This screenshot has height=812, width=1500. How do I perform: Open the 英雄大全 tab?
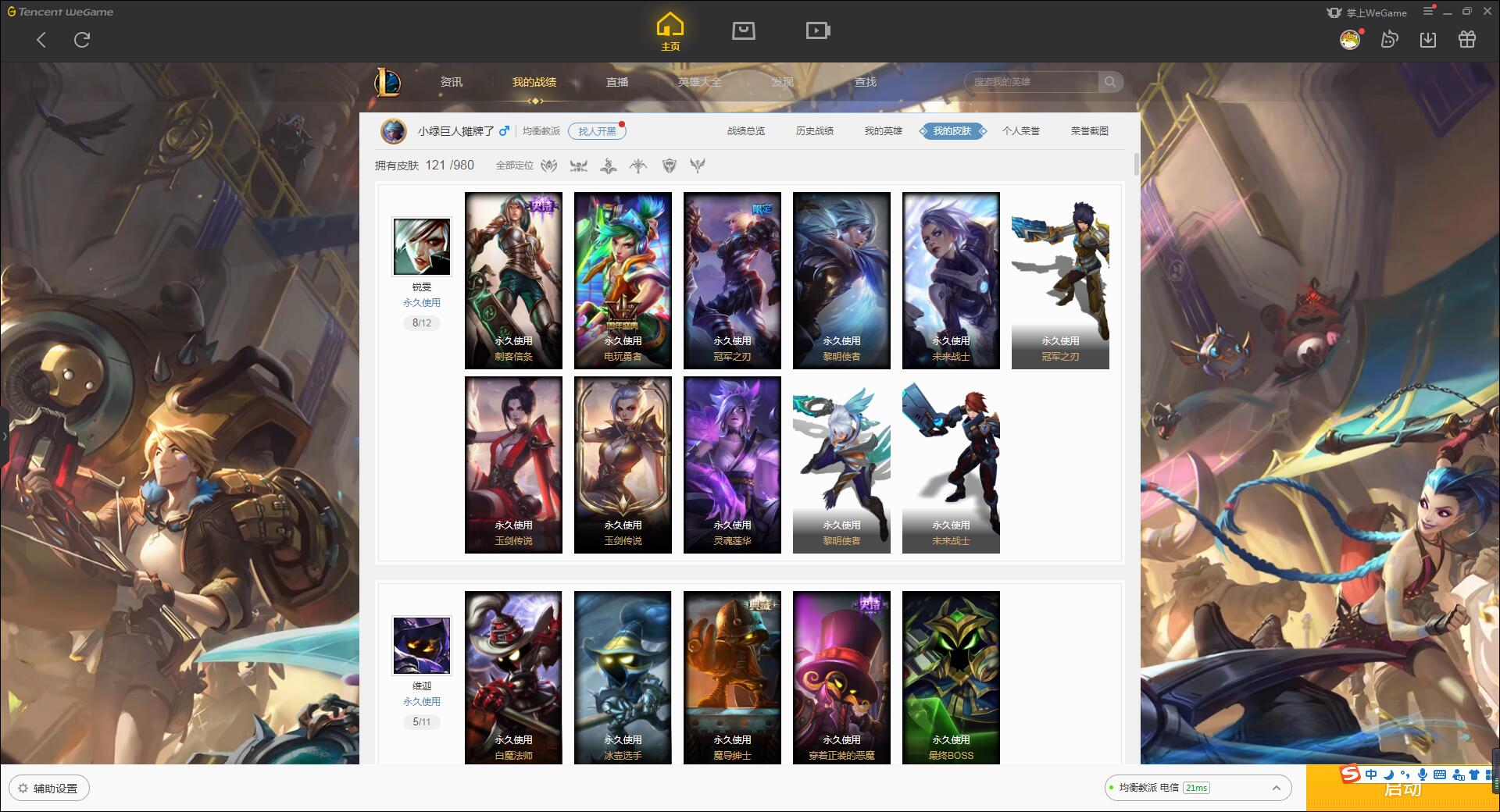click(700, 82)
